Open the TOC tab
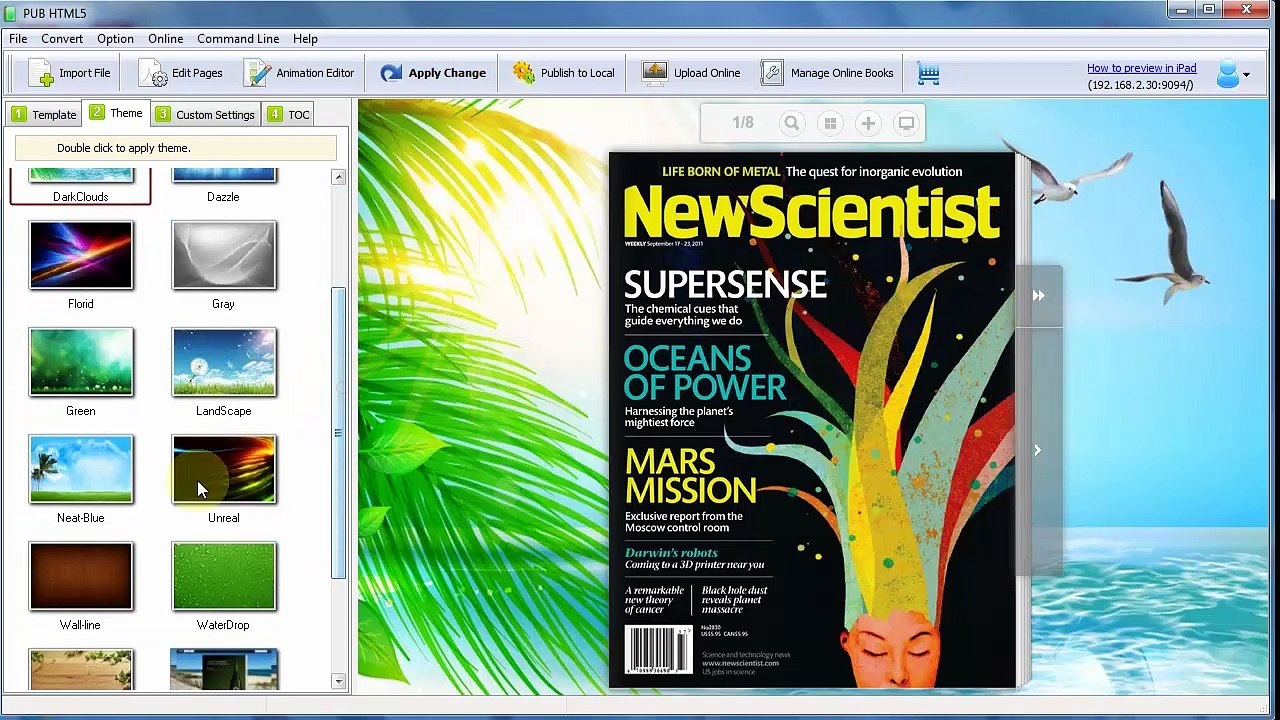The image size is (1280, 720). pos(289,114)
